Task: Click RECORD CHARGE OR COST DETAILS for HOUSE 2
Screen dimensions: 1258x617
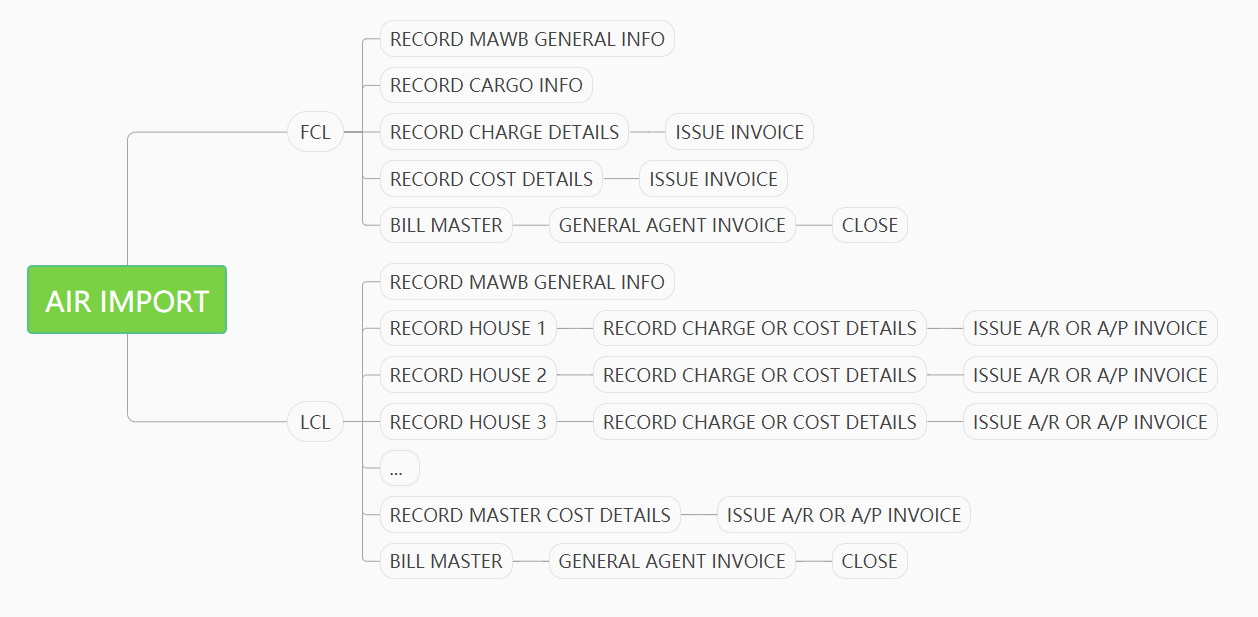Action: click(x=760, y=375)
